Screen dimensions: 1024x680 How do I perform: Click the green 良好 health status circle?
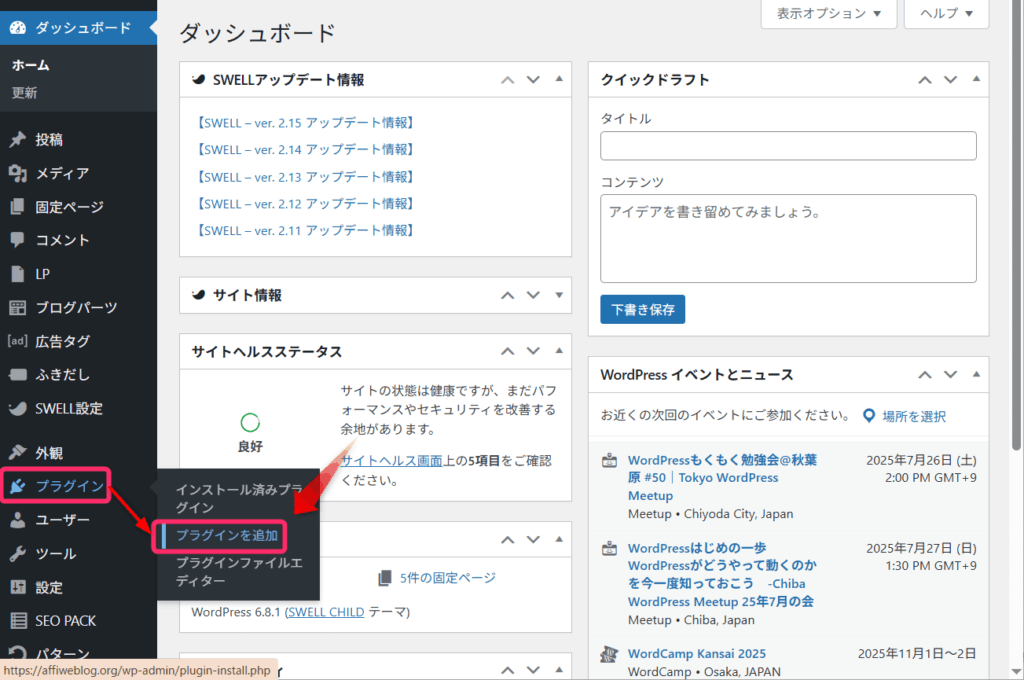pyautogui.click(x=250, y=423)
